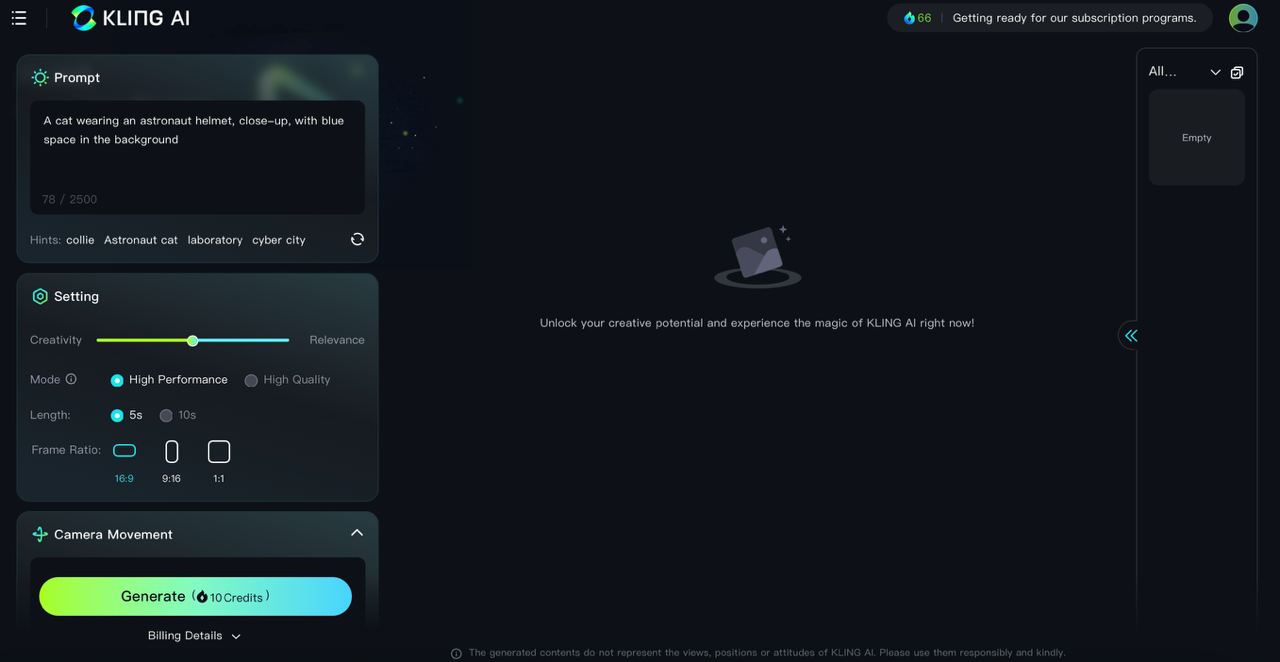Click the Mode info icon
Screen dimensions: 1280x662
[x=71, y=379]
